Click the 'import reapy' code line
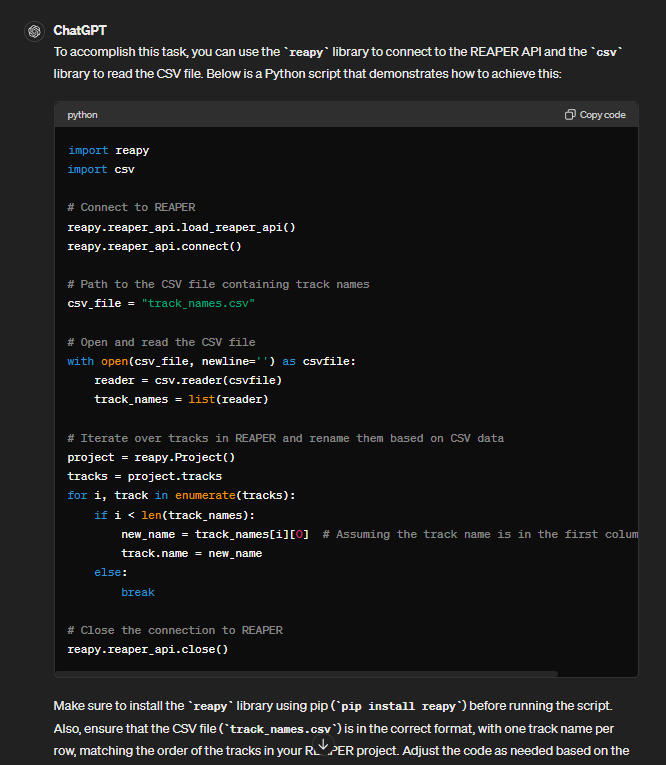 [108, 150]
